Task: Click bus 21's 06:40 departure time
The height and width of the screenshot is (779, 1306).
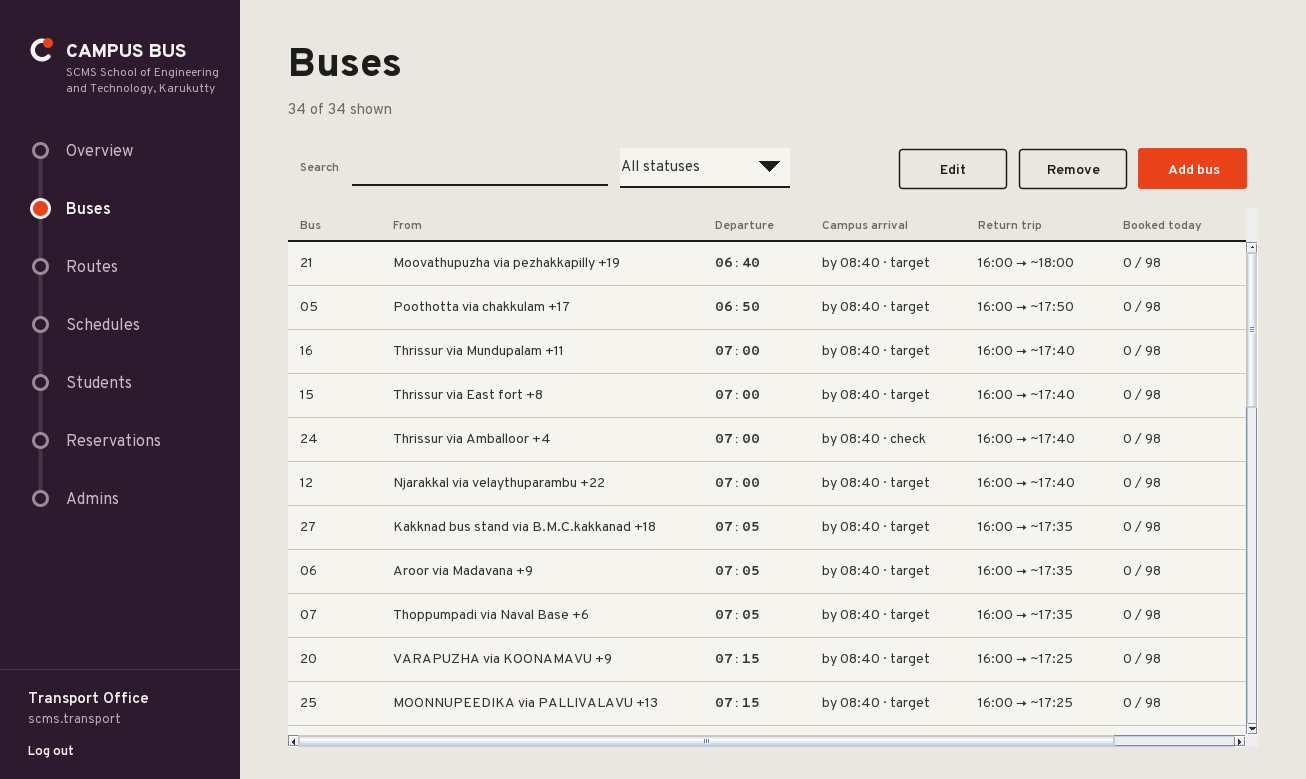Action: tap(738, 263)
